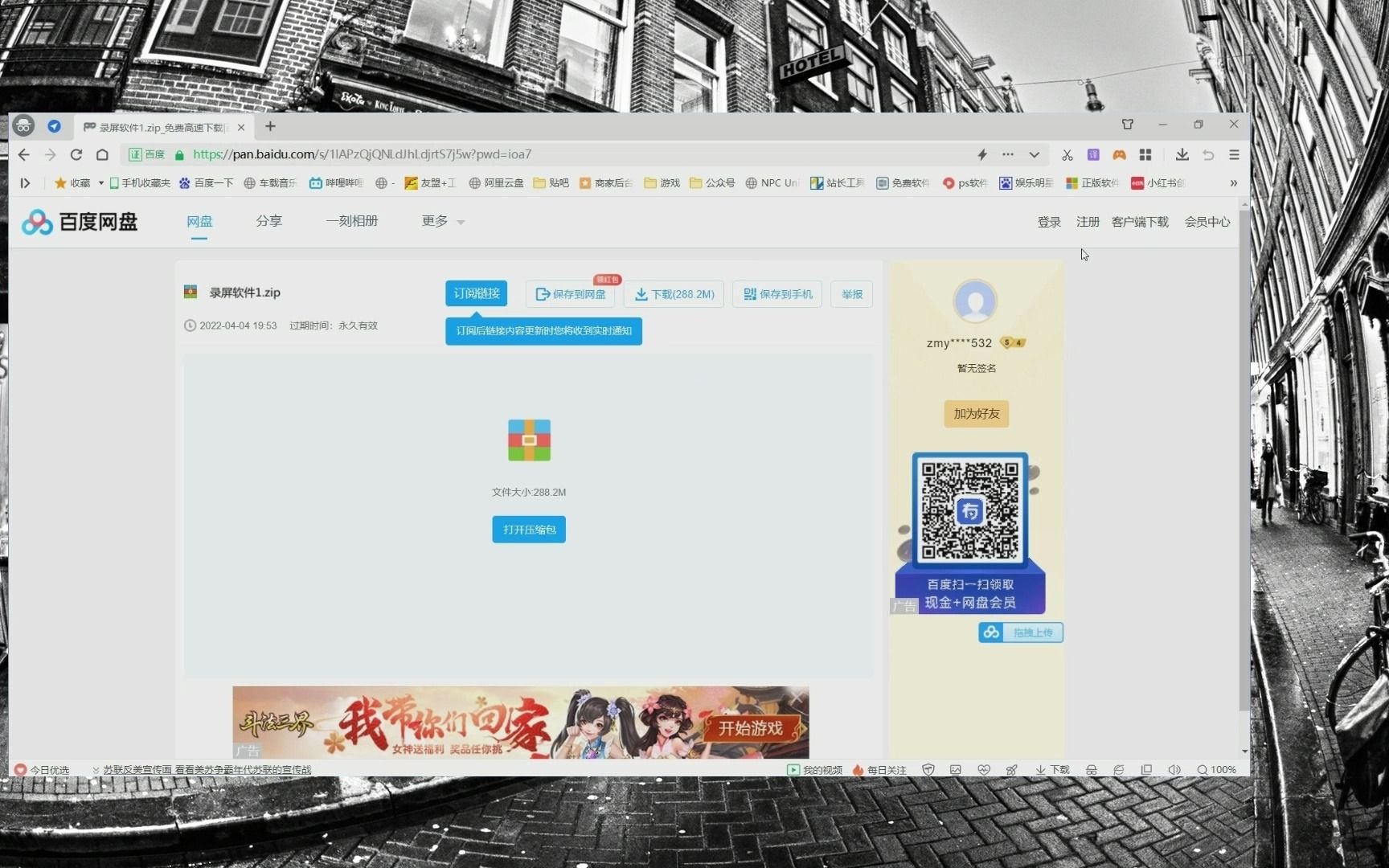Click the scissors screenshot tool icon

click(x=1067, y=154)
